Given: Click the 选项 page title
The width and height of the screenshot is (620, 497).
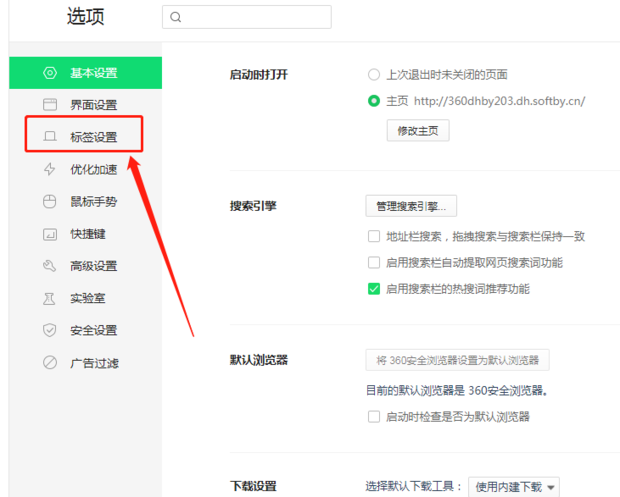Looking at the screenshot, I should [85, 17].
